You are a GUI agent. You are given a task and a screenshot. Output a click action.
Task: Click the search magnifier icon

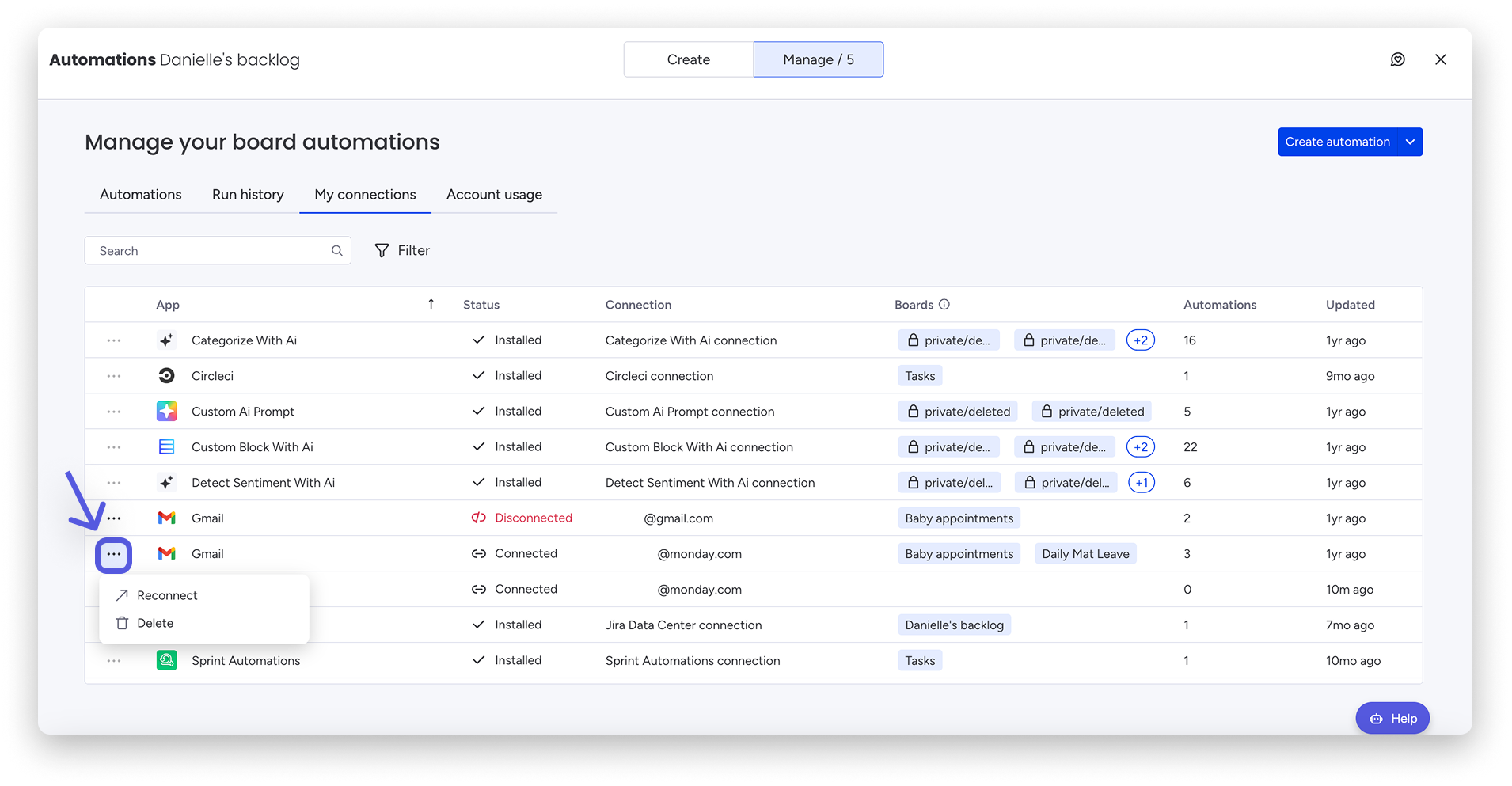click(x=337, y=251)
